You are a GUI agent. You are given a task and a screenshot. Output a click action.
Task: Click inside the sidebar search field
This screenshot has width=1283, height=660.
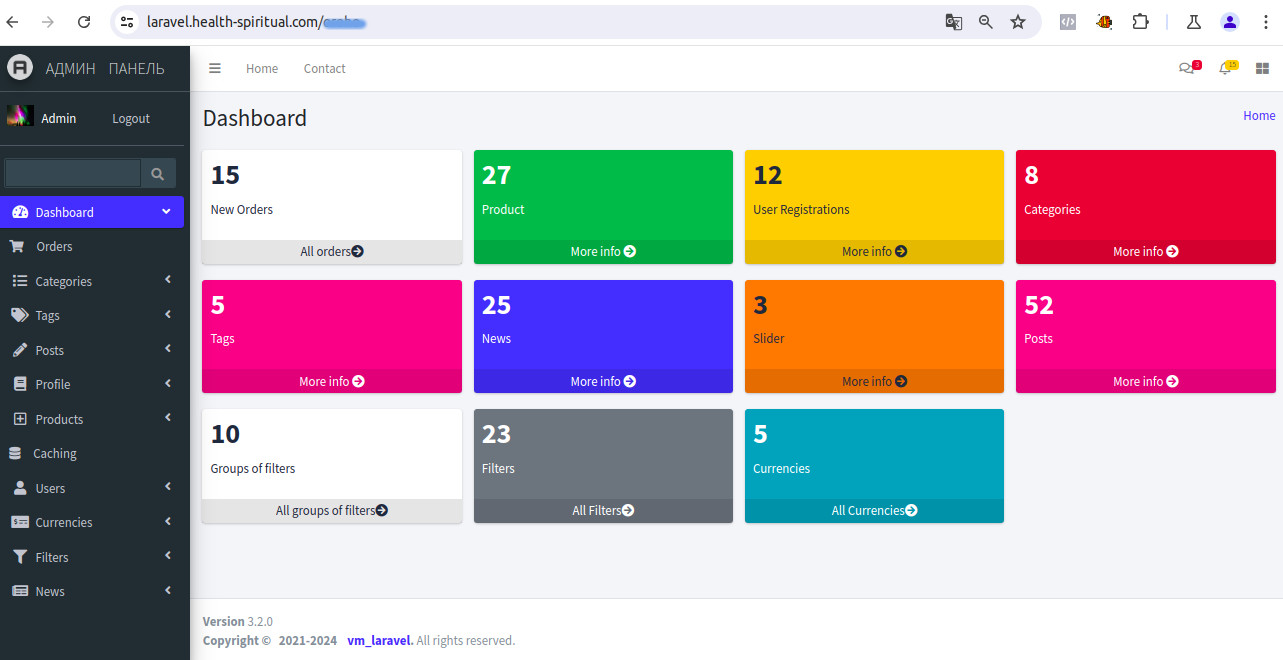72,173
